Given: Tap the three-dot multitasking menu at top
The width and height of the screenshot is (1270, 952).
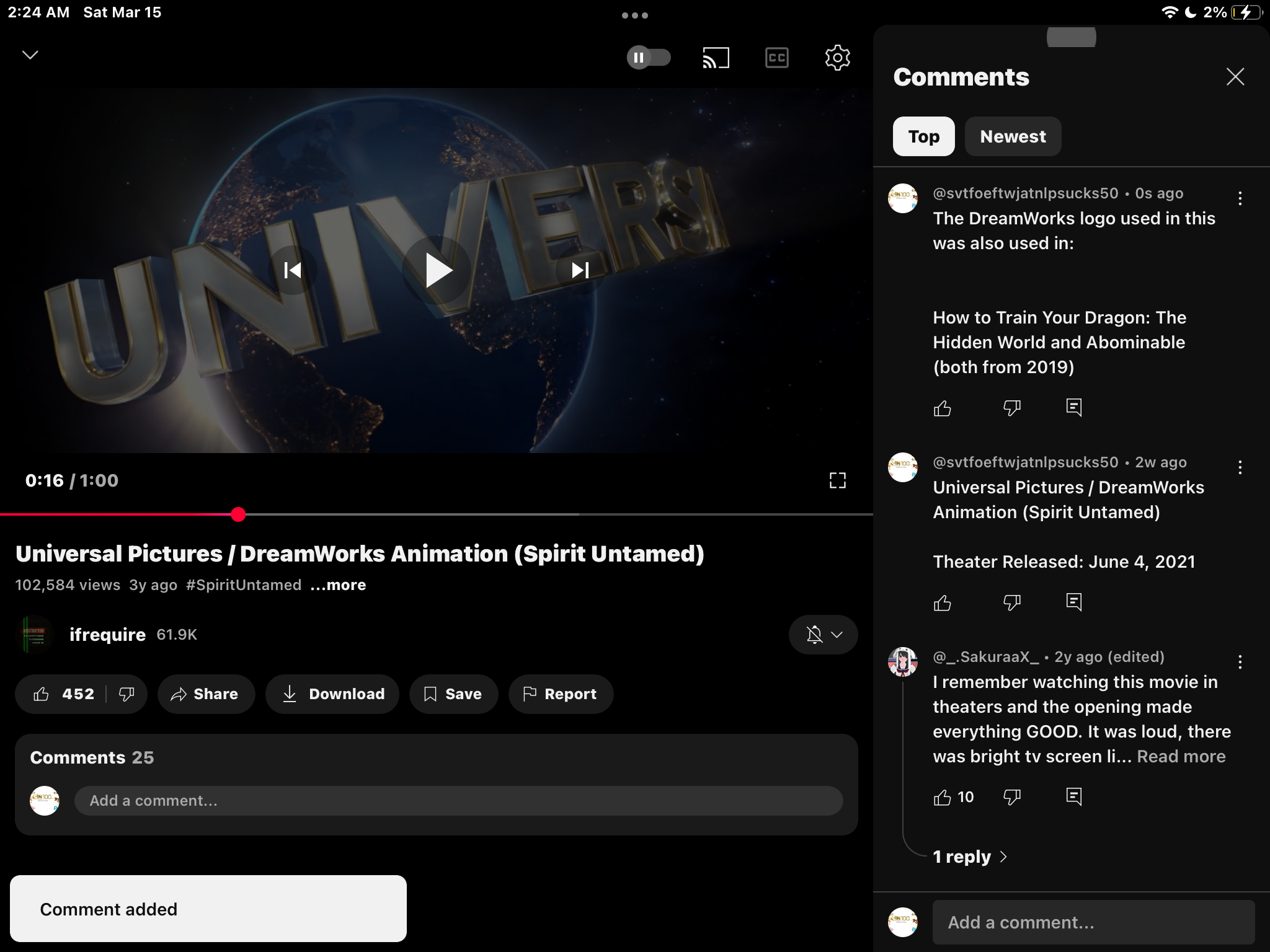Looking at the screenshot, I should click(635, 15).
